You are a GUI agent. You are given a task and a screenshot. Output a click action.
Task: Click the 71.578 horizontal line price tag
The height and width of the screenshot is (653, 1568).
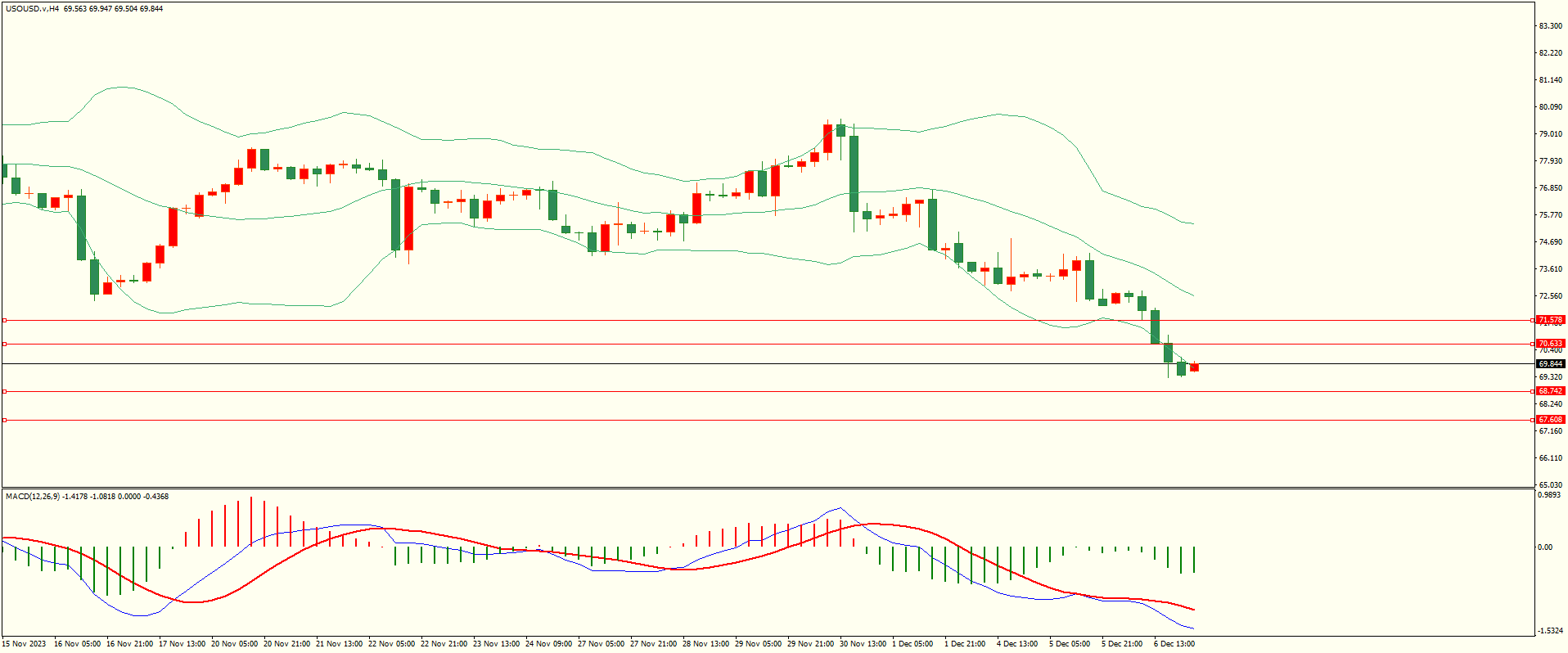(x=1550, y=320)
